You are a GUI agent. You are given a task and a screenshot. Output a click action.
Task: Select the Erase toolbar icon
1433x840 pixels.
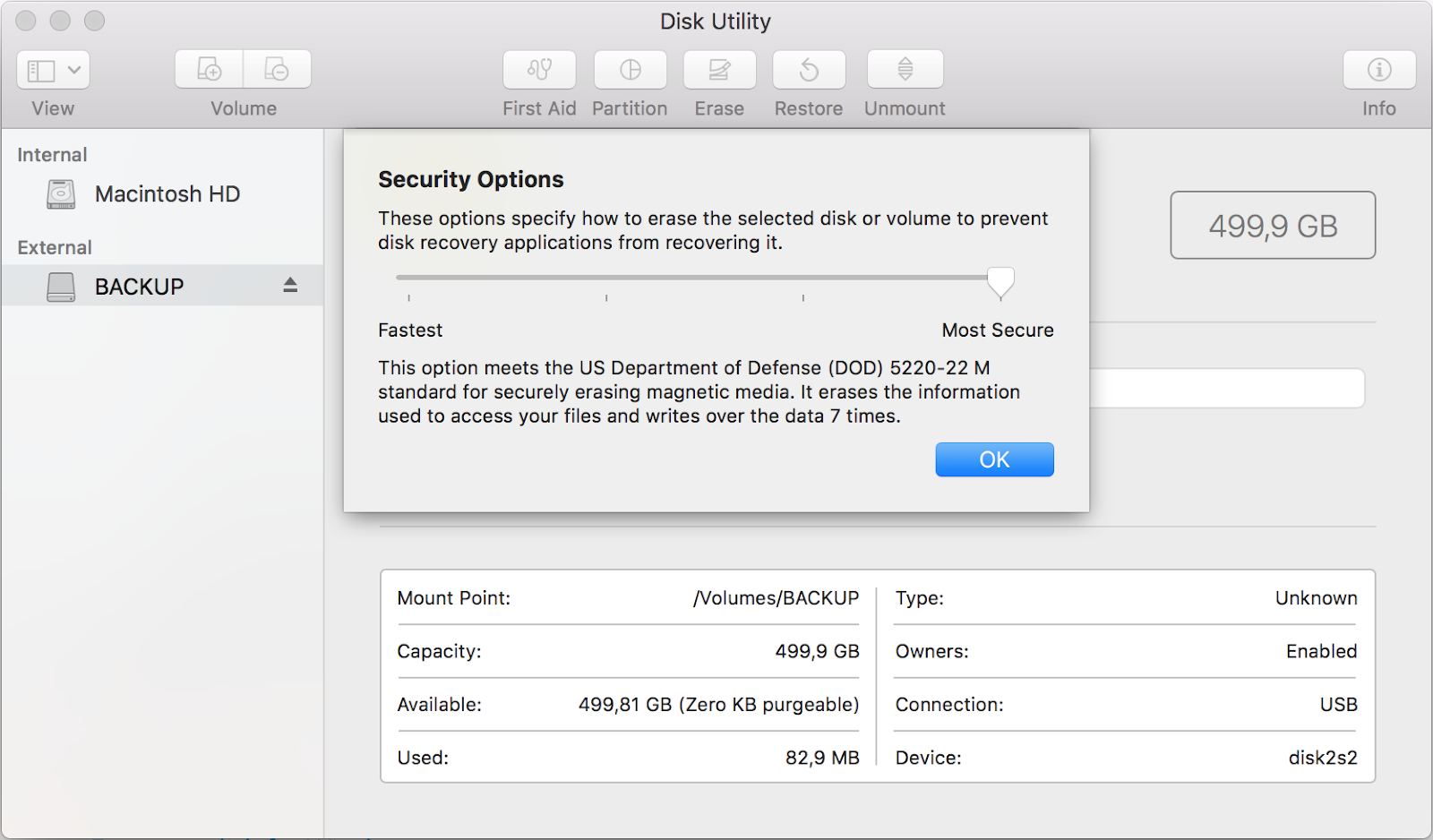coord(719,69)
